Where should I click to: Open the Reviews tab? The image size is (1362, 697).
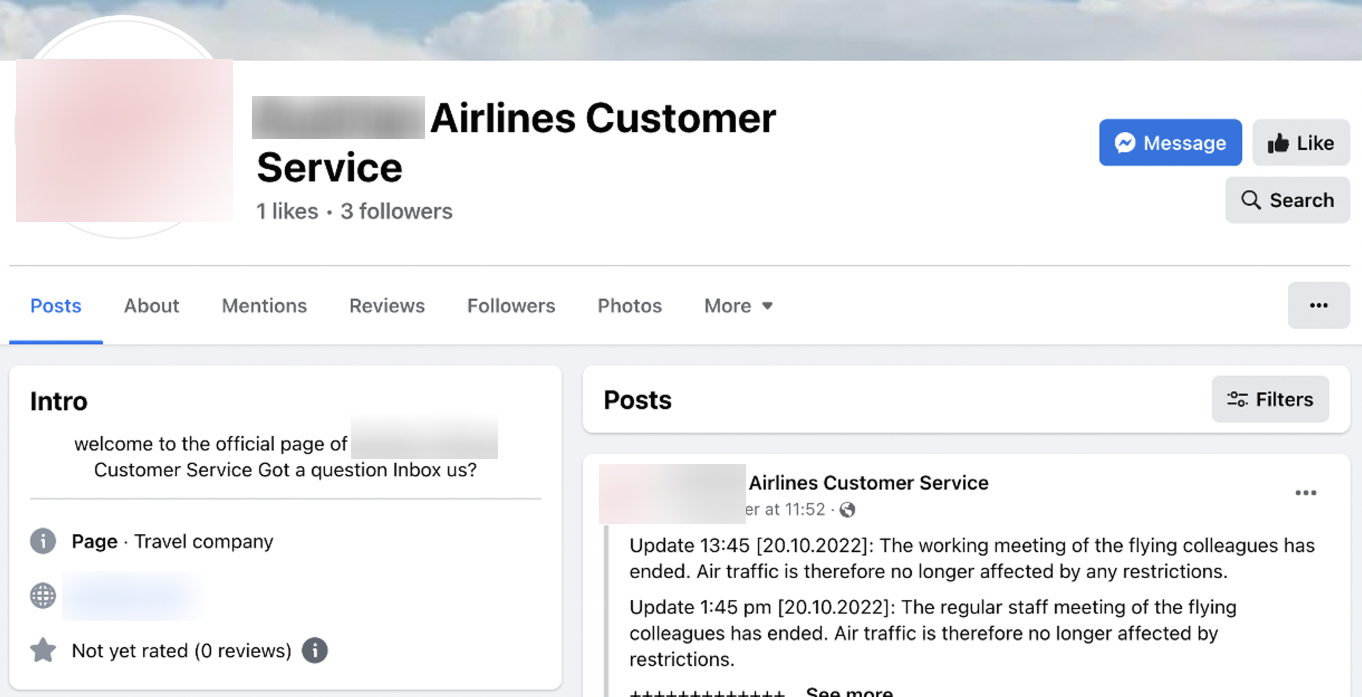(x=387, y=306)
